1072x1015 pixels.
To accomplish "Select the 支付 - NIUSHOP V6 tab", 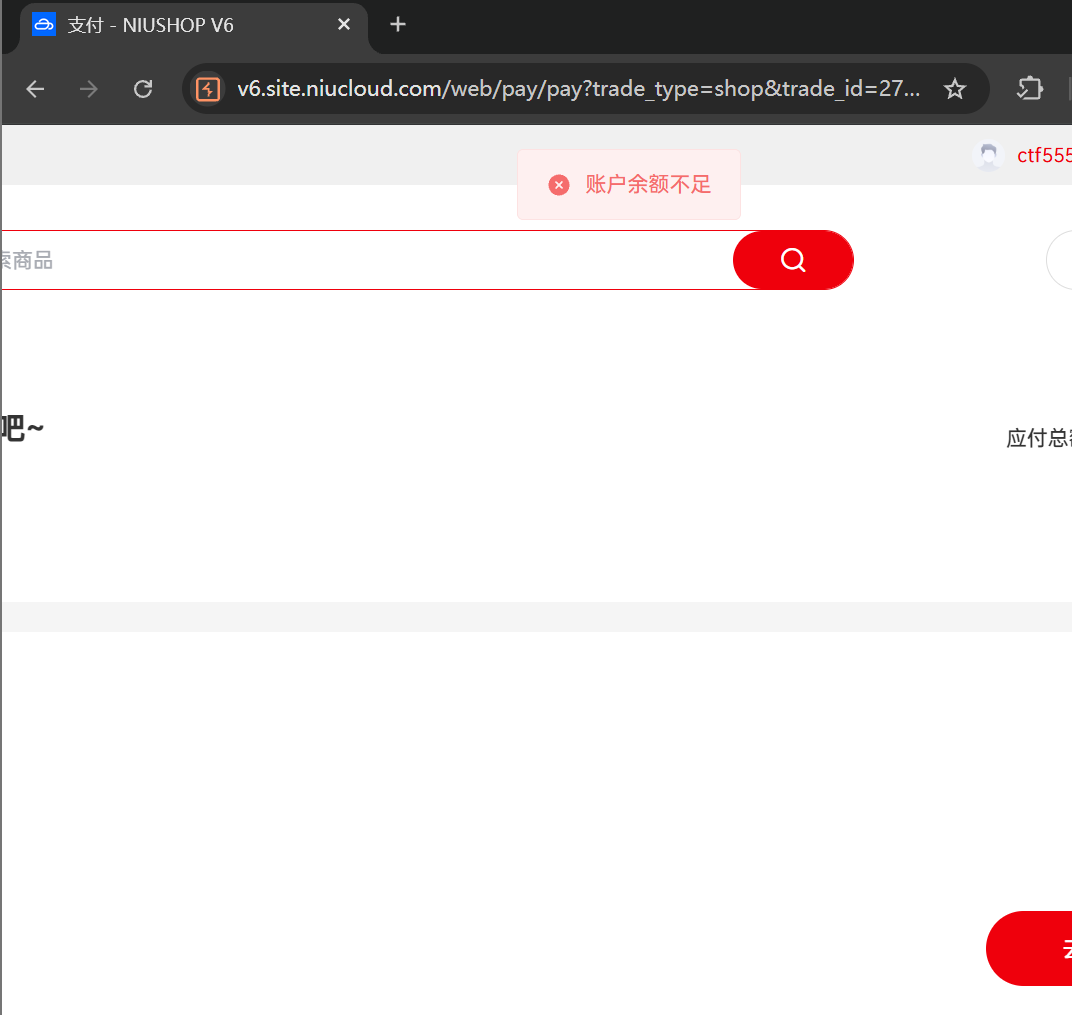I will click(x=193, y=26).
